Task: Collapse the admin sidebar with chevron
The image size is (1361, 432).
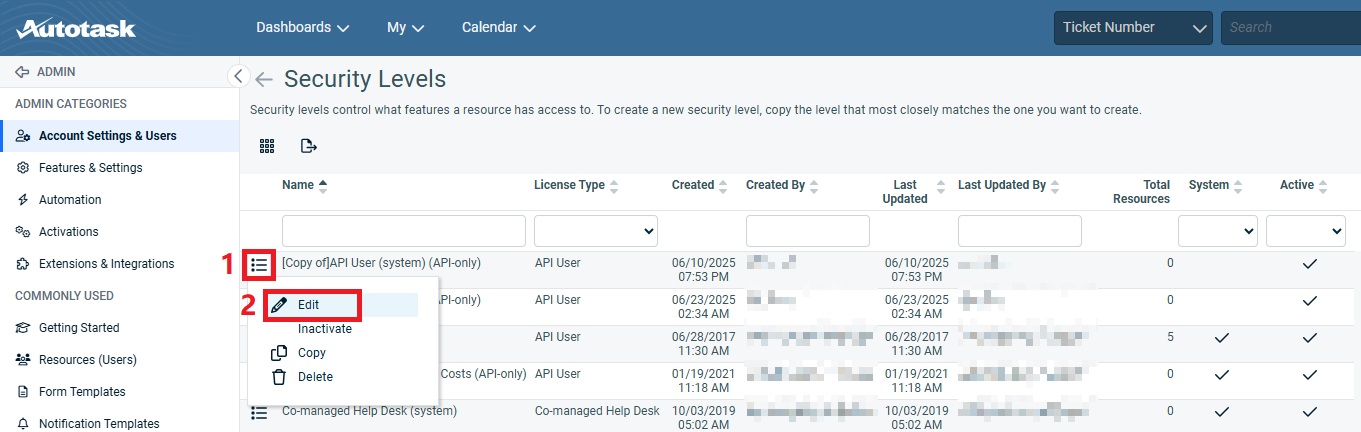Action: [x=238, y=75]
